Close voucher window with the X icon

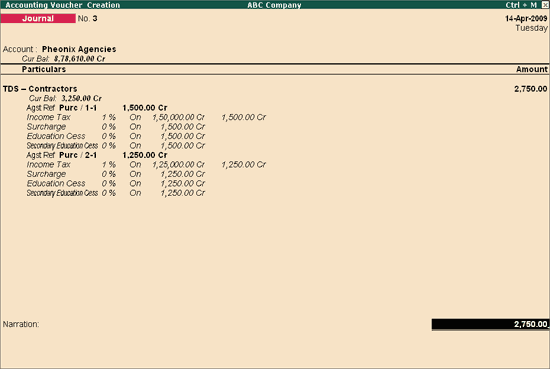[545, 5]
